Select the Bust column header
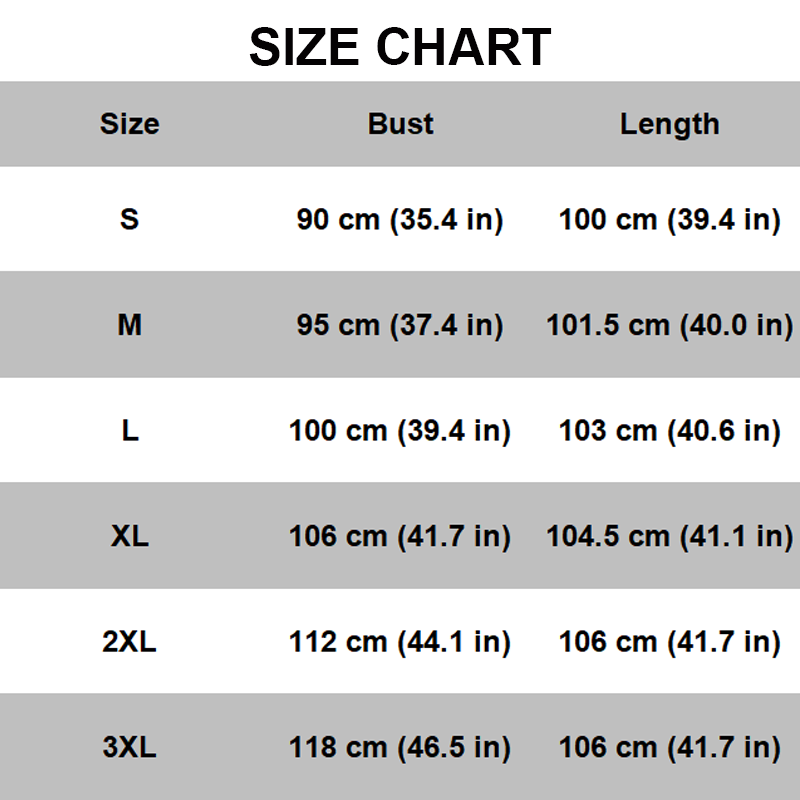 click(401, 124)
